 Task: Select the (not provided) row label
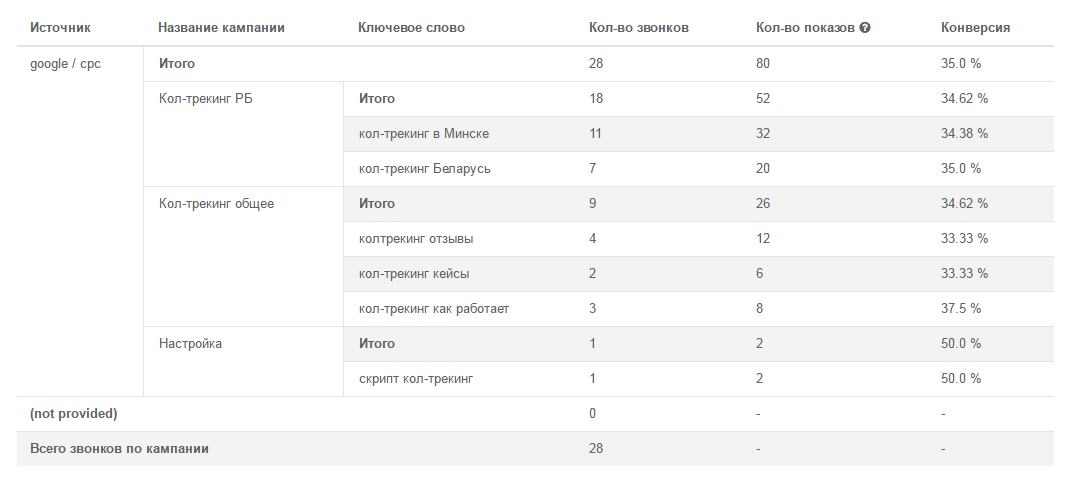coord(73,414)
